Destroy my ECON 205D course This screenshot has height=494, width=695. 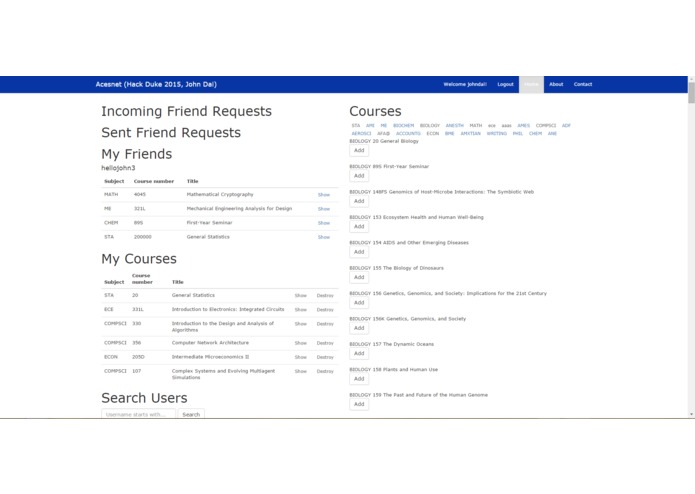325,357
